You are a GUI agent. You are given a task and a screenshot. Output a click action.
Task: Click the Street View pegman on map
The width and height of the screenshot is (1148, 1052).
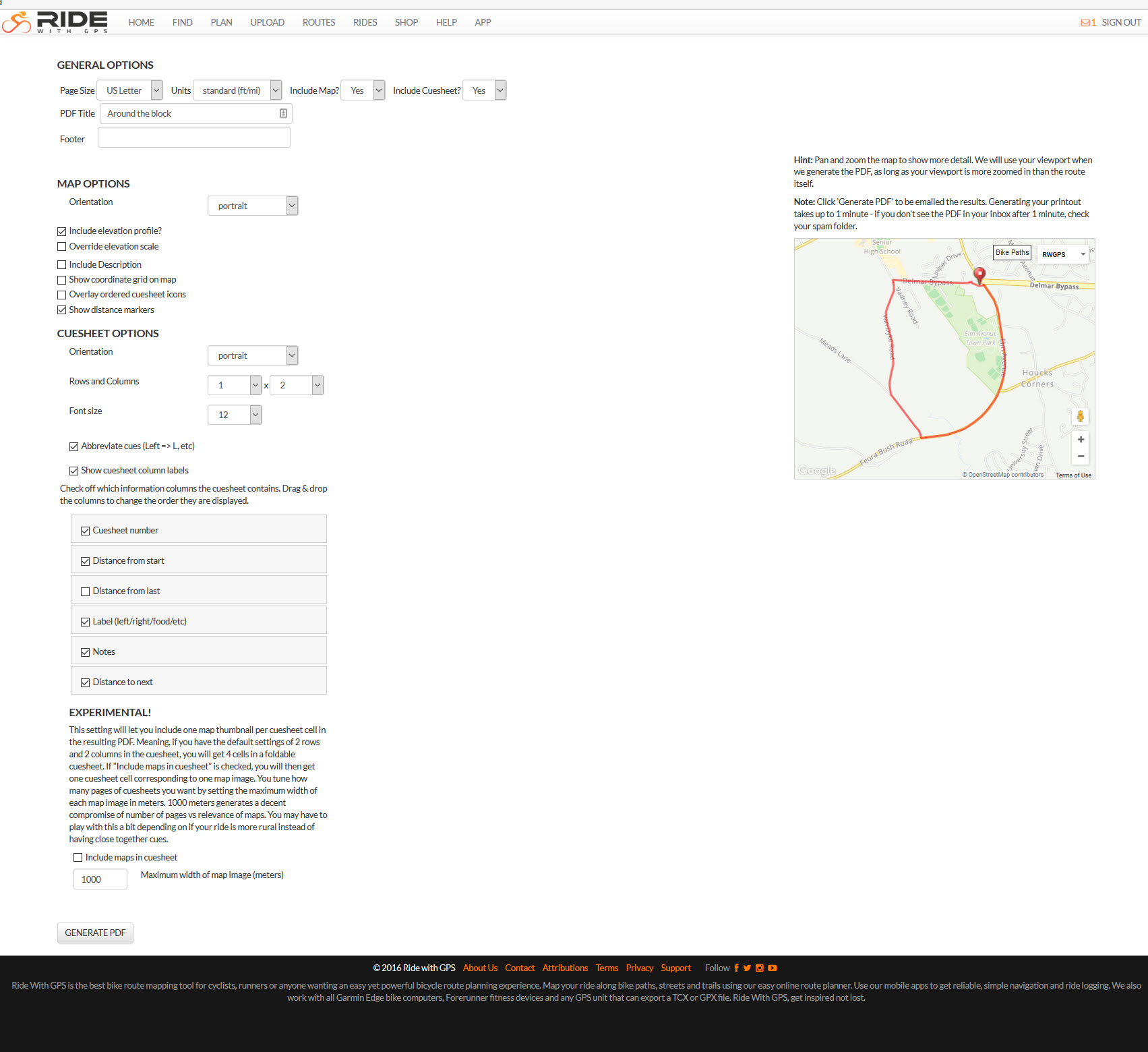1081,416
